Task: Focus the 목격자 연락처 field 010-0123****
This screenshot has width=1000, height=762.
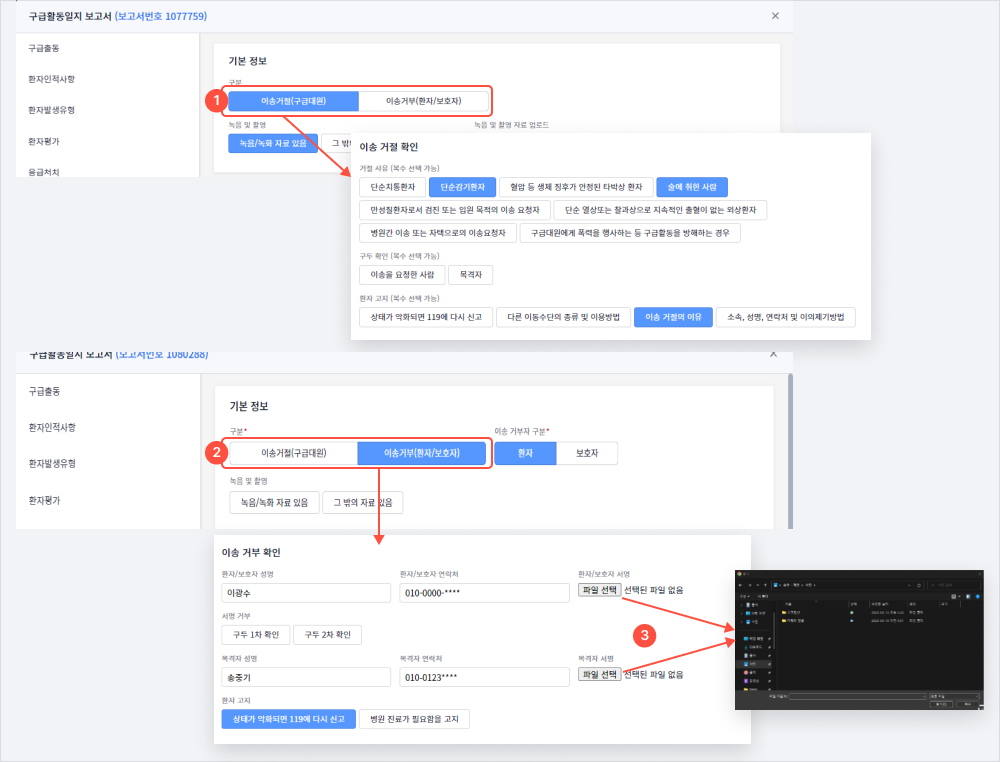Action: tap(484, 677)
